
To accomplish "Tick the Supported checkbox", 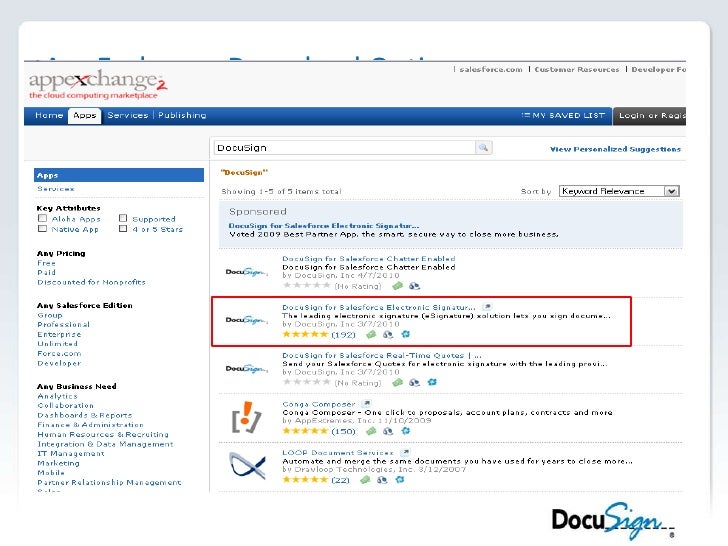I will (x=123, y=218).
